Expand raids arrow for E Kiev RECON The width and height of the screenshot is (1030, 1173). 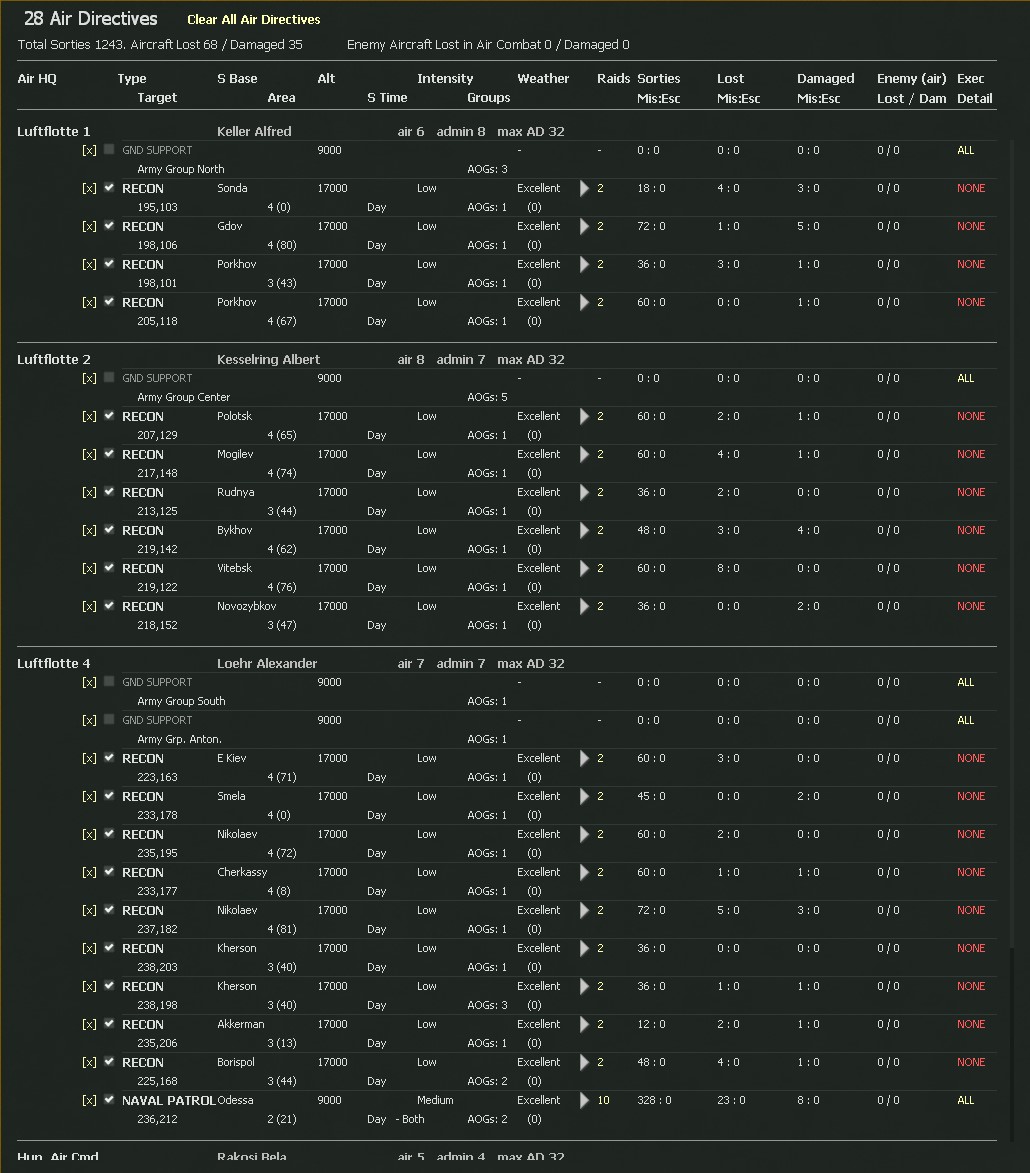coord(584,759)
